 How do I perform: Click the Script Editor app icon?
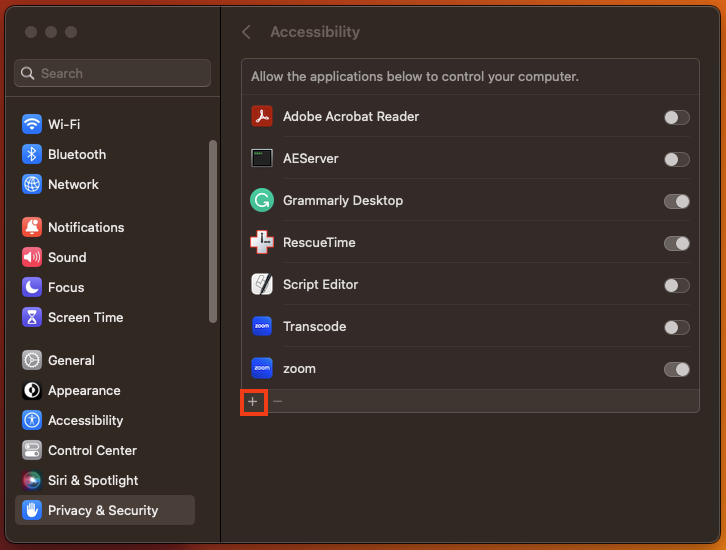(262, 284)
